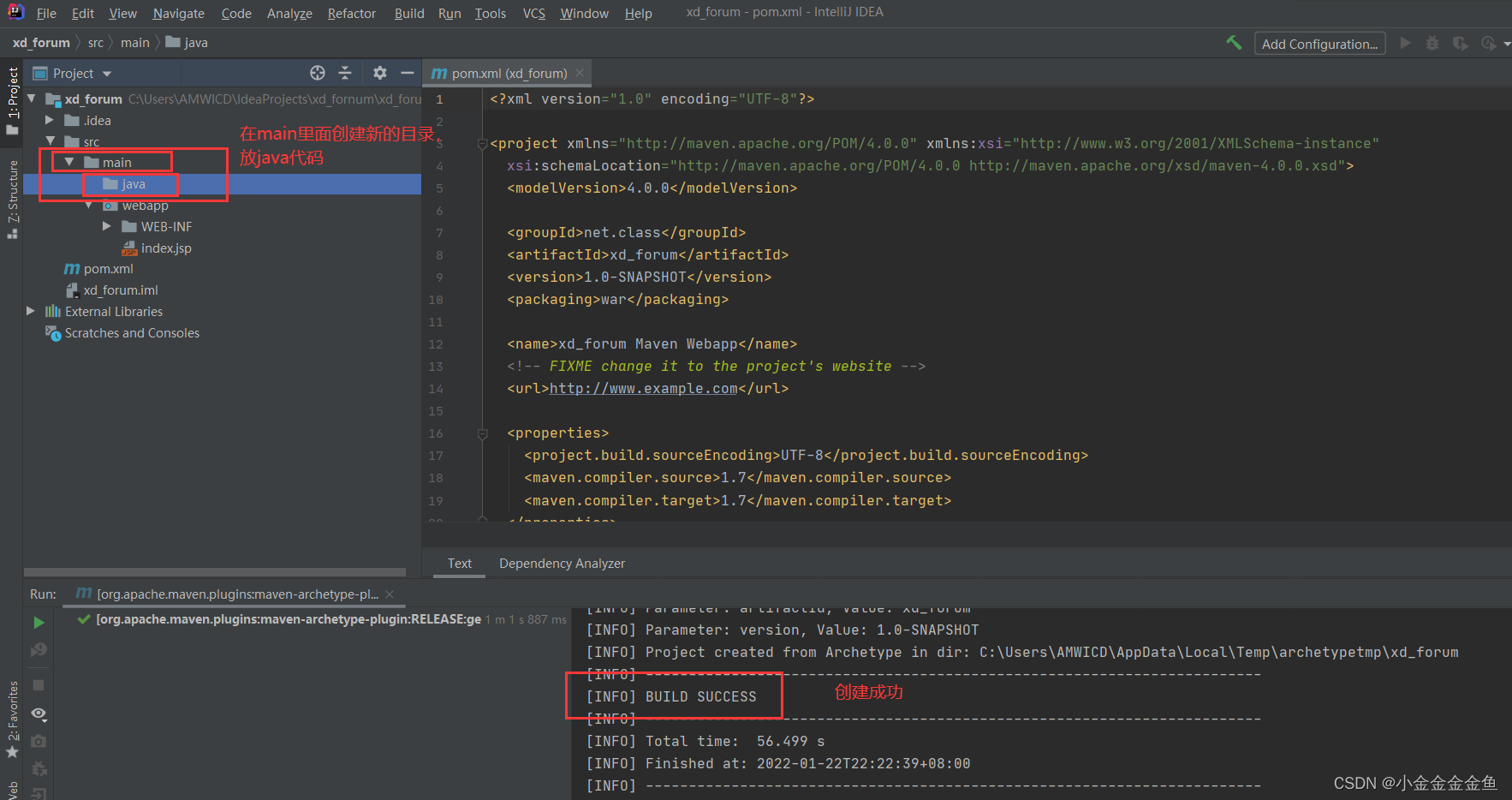Click the Scratches and Consoles icon
Image resolution: width=1512 pixels, height=800 pixels.
[53, 333]
